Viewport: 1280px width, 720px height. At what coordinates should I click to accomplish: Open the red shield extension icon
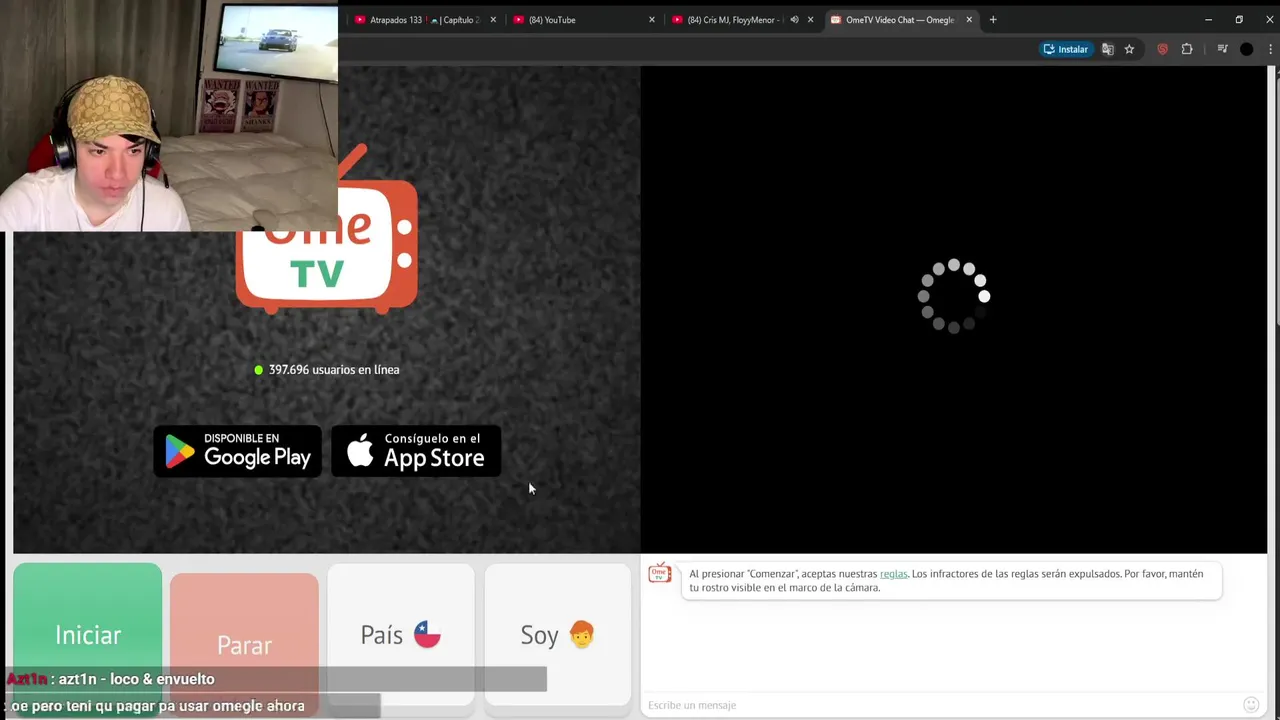point(1162,49)
